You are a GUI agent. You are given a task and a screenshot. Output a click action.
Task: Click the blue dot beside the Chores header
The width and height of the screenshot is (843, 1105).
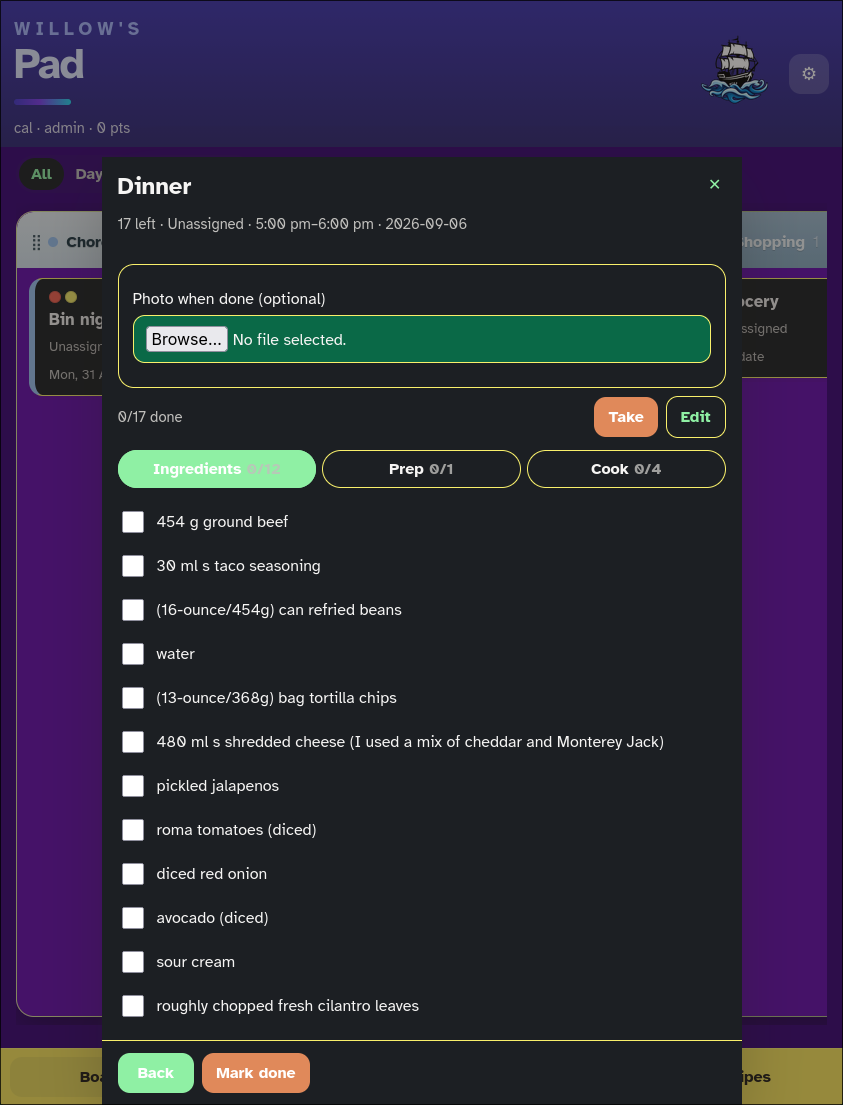point(53,242)
